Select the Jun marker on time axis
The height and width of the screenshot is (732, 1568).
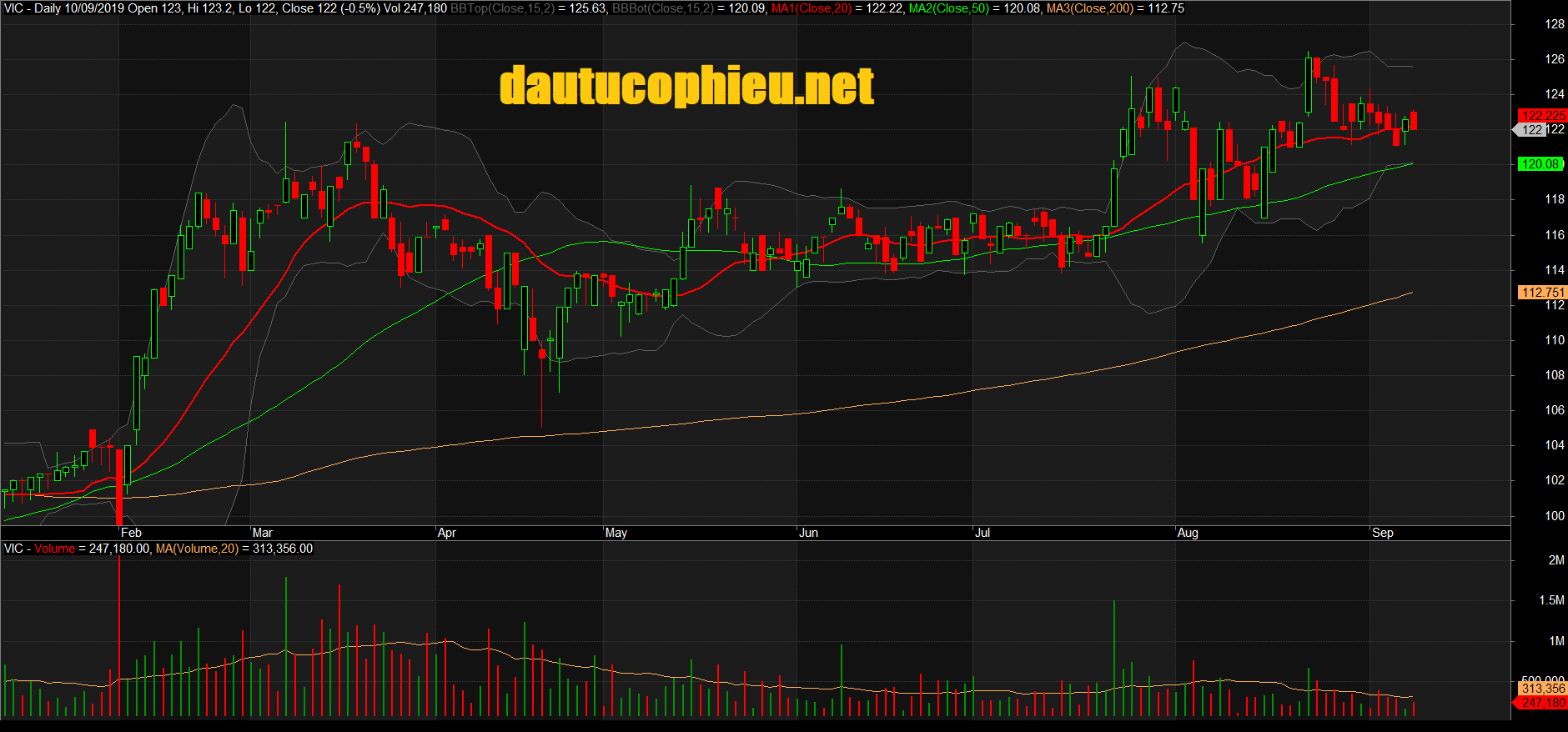808,533
